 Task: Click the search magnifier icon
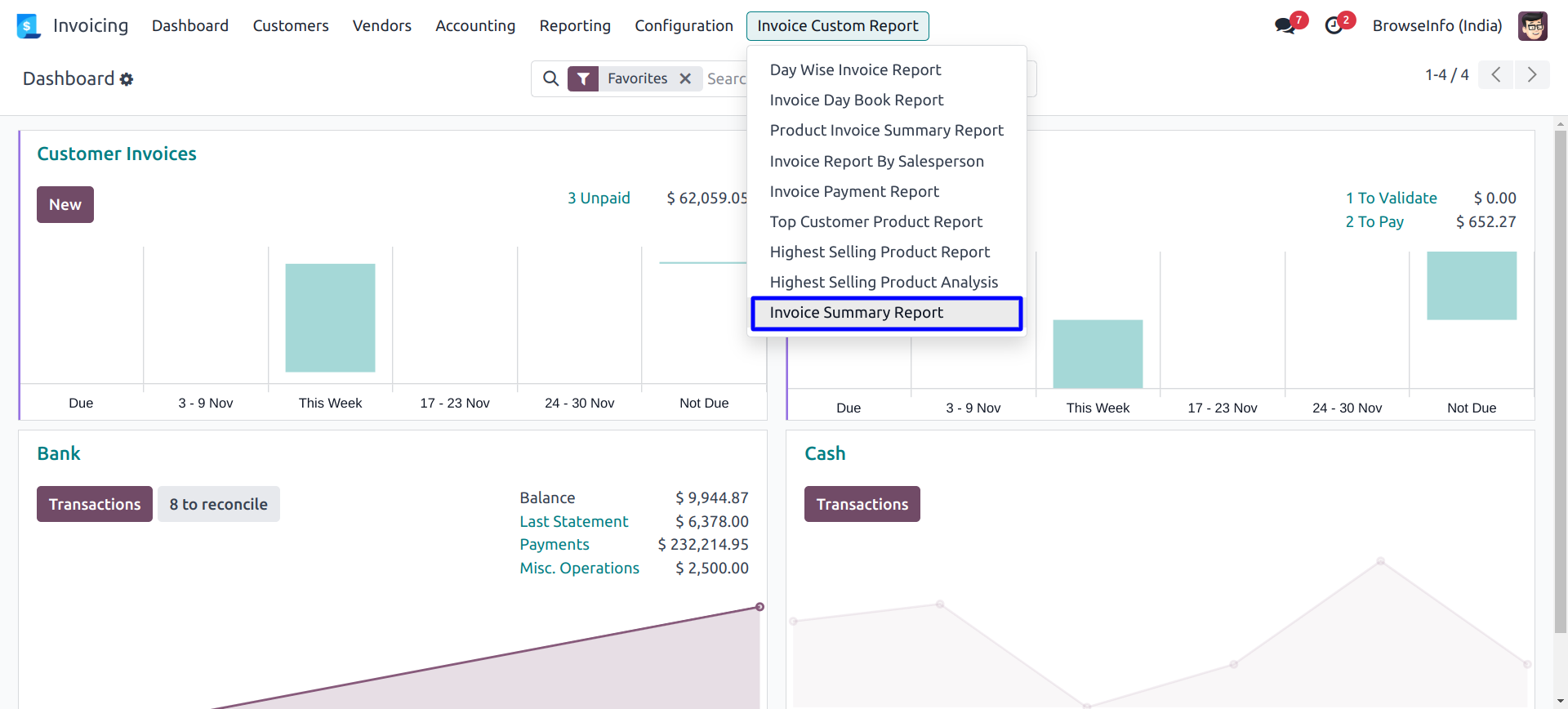(551, 78)
